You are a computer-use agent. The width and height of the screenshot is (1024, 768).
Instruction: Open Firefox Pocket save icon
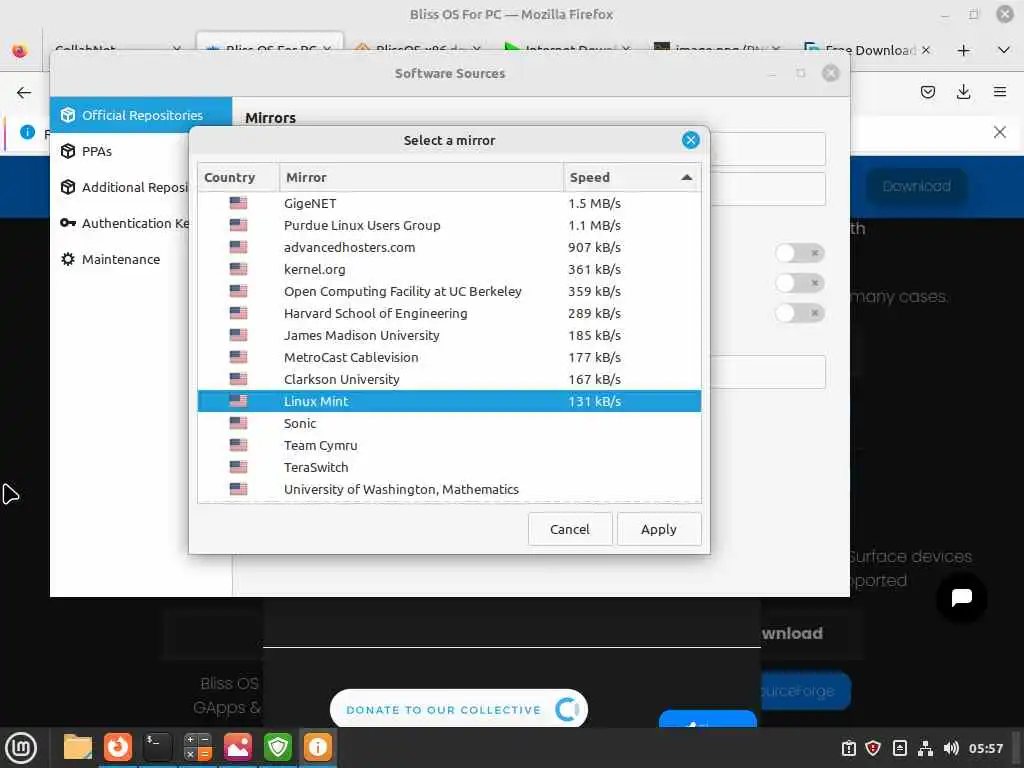click(x=927, y=92)
